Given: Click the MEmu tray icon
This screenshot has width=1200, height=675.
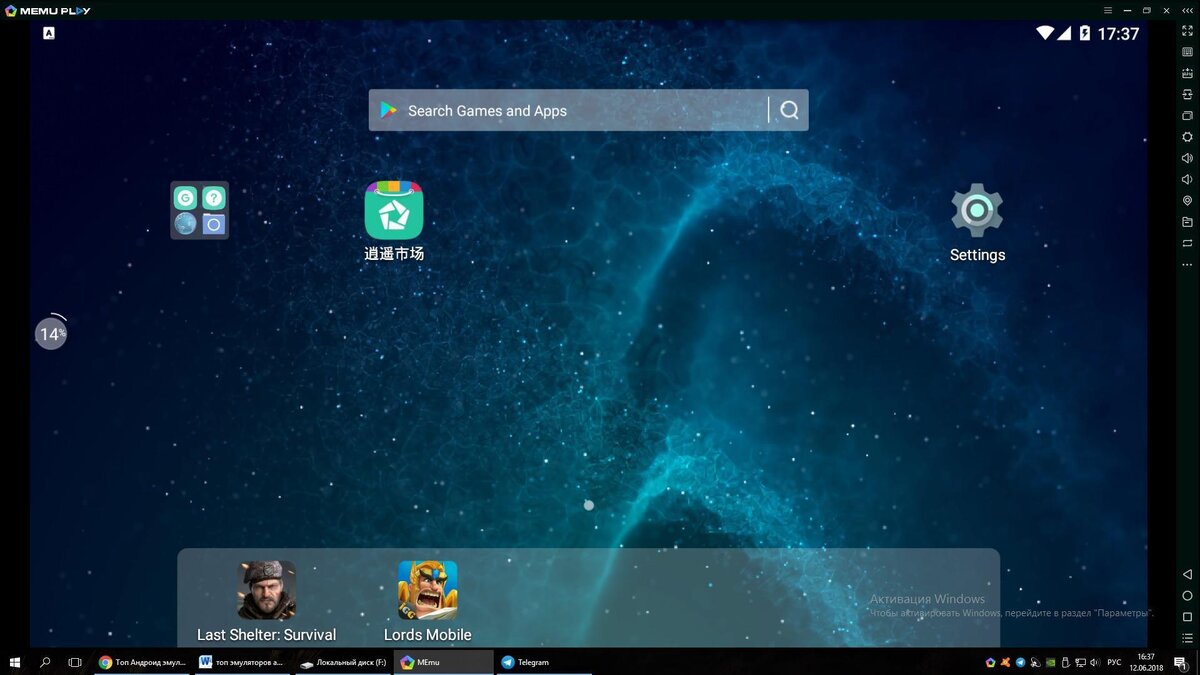Looking at the screenshot, I should tap(990, 662).
